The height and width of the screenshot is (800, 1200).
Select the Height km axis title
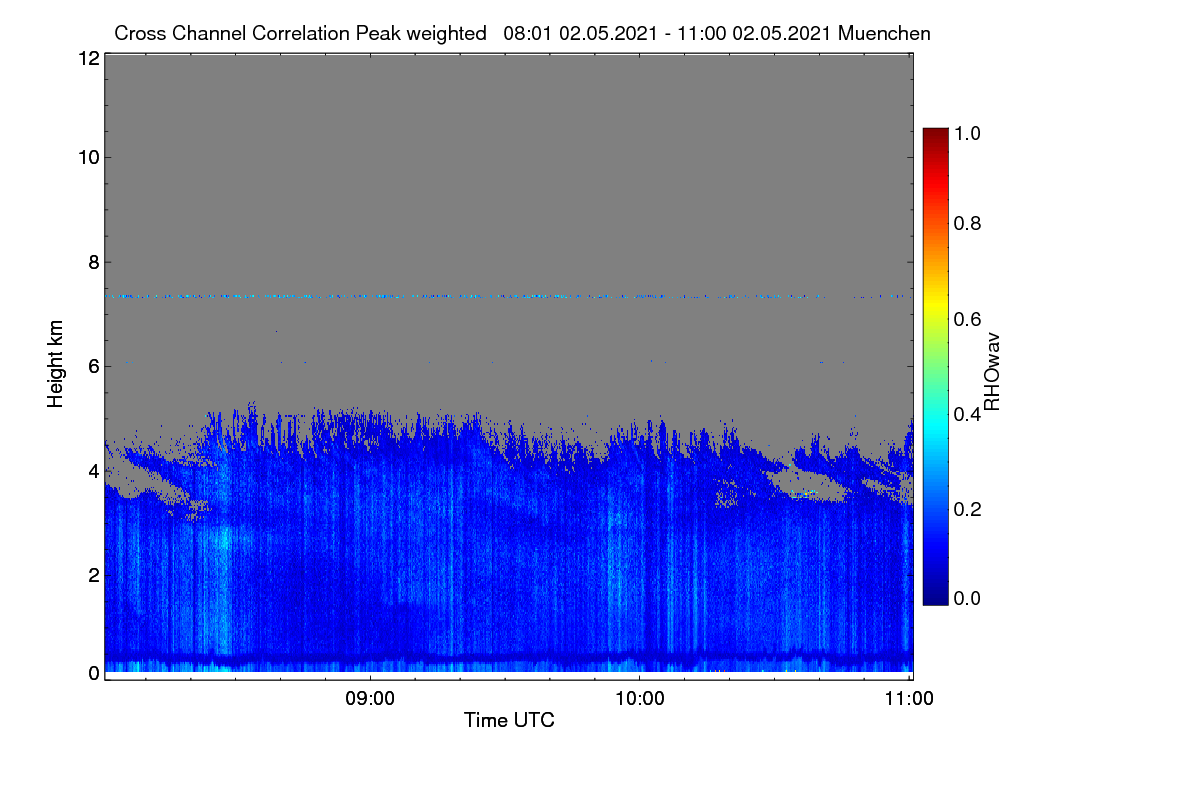pos(56,364)
